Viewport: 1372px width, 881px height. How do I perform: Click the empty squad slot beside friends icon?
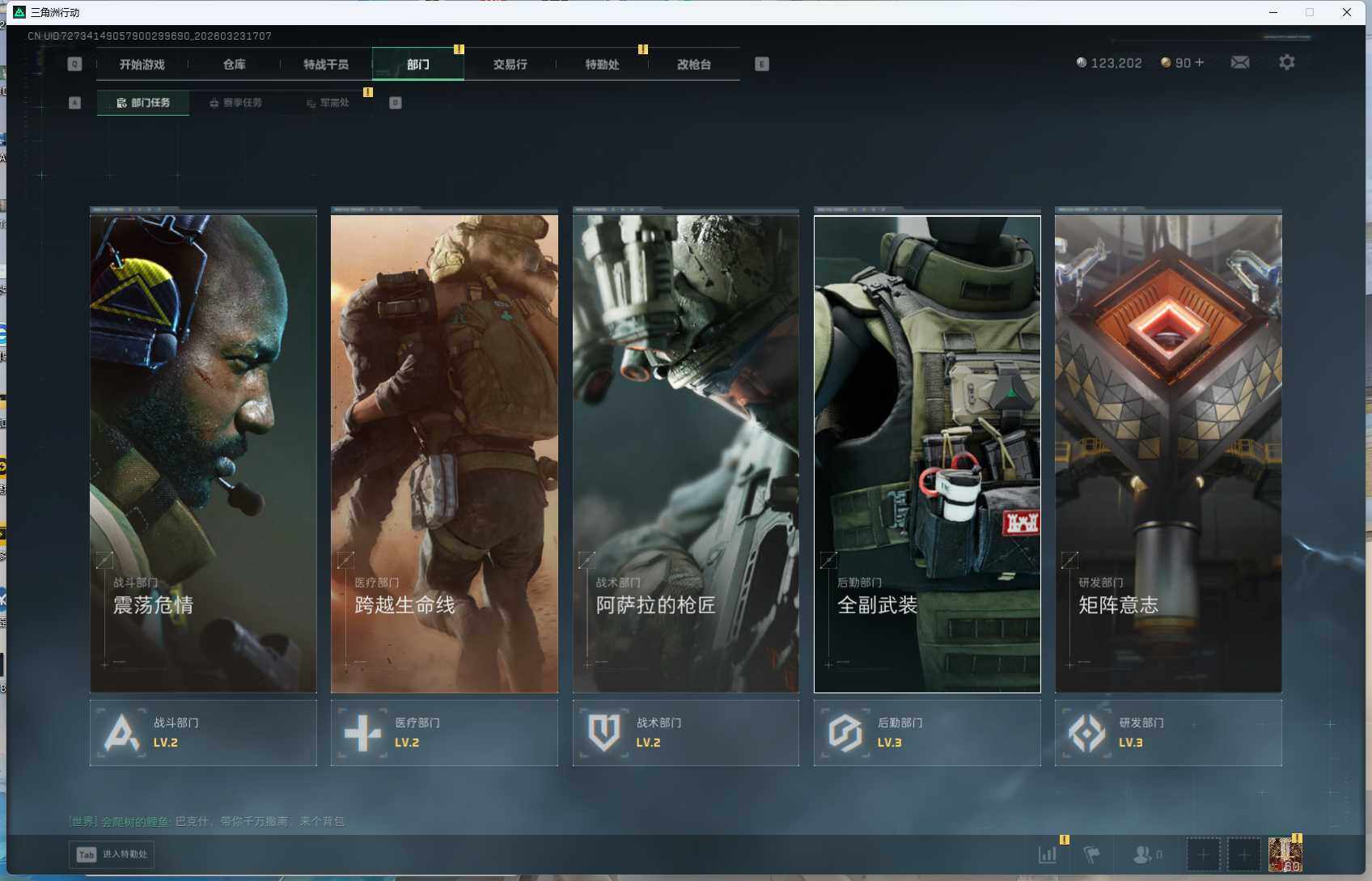pos(1203,854)
